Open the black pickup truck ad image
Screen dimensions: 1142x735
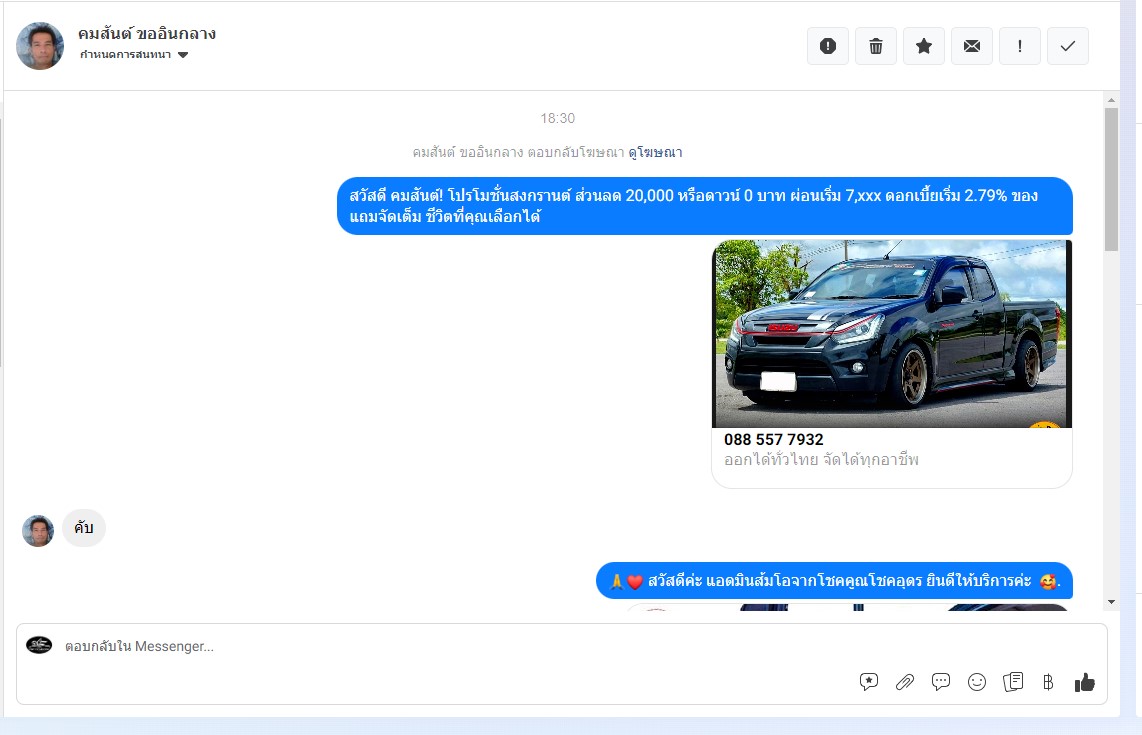point(892,334)
